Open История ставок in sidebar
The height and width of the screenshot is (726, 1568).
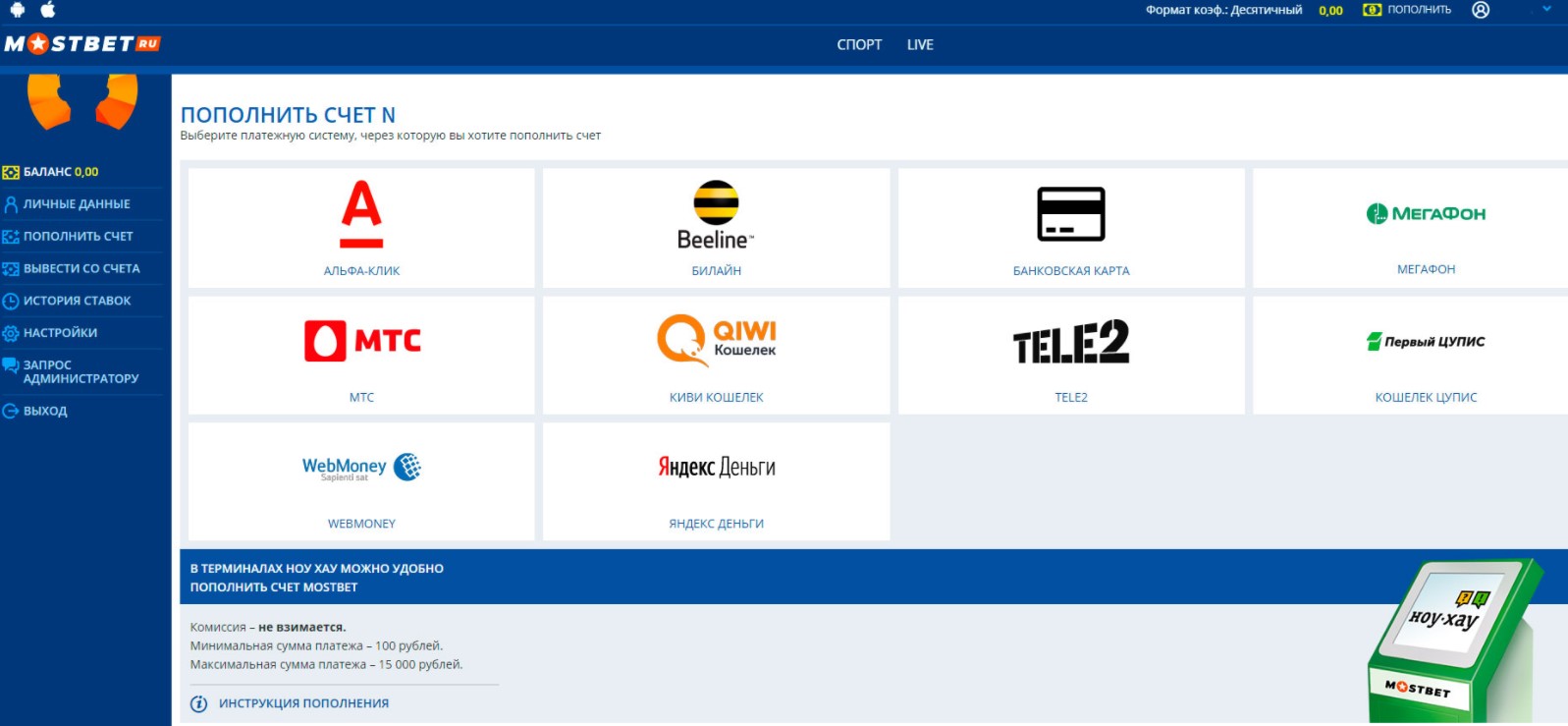(x=78, y=301)
